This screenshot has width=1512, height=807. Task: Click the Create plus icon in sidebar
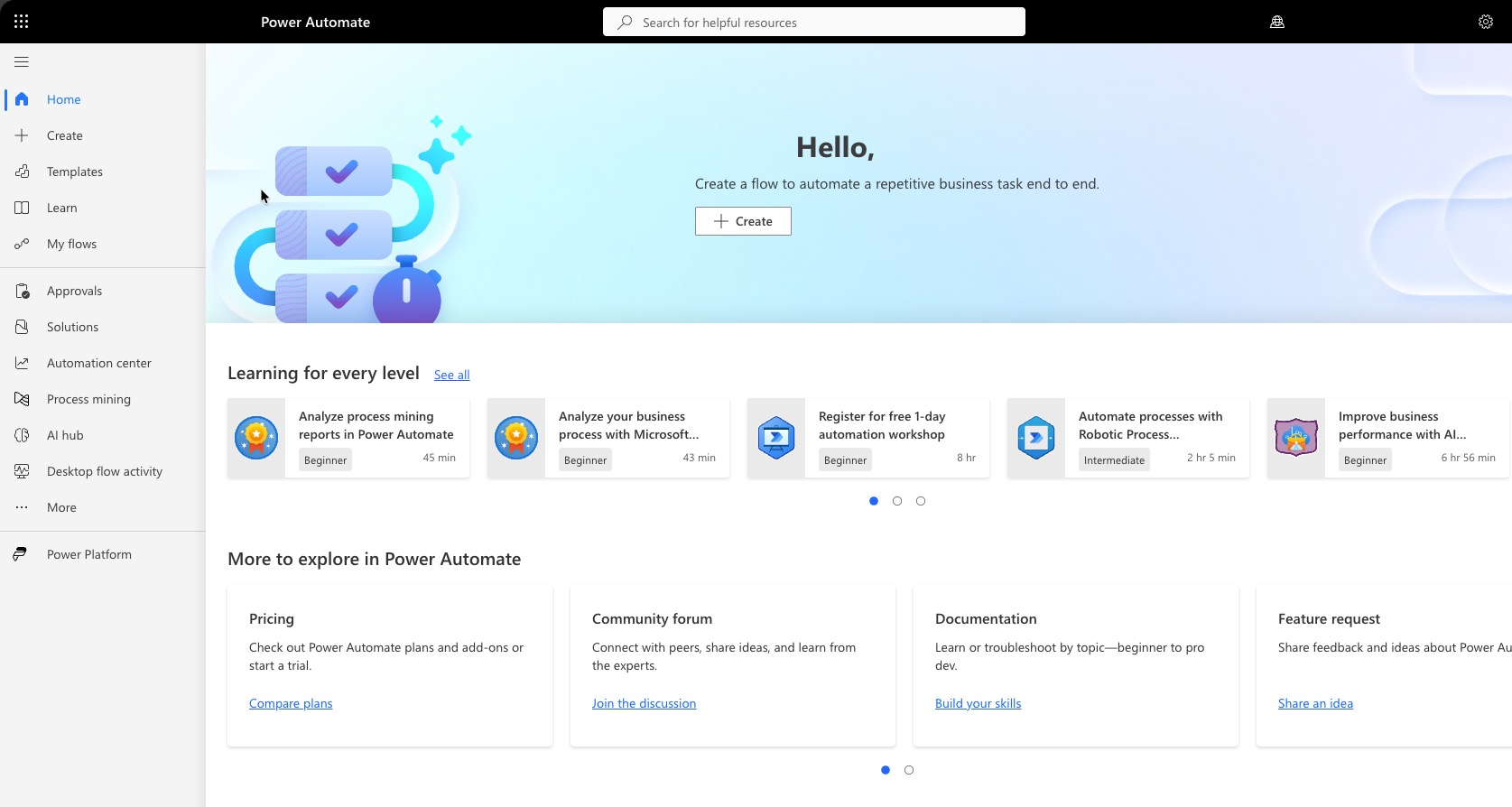(x=22, y=135)
